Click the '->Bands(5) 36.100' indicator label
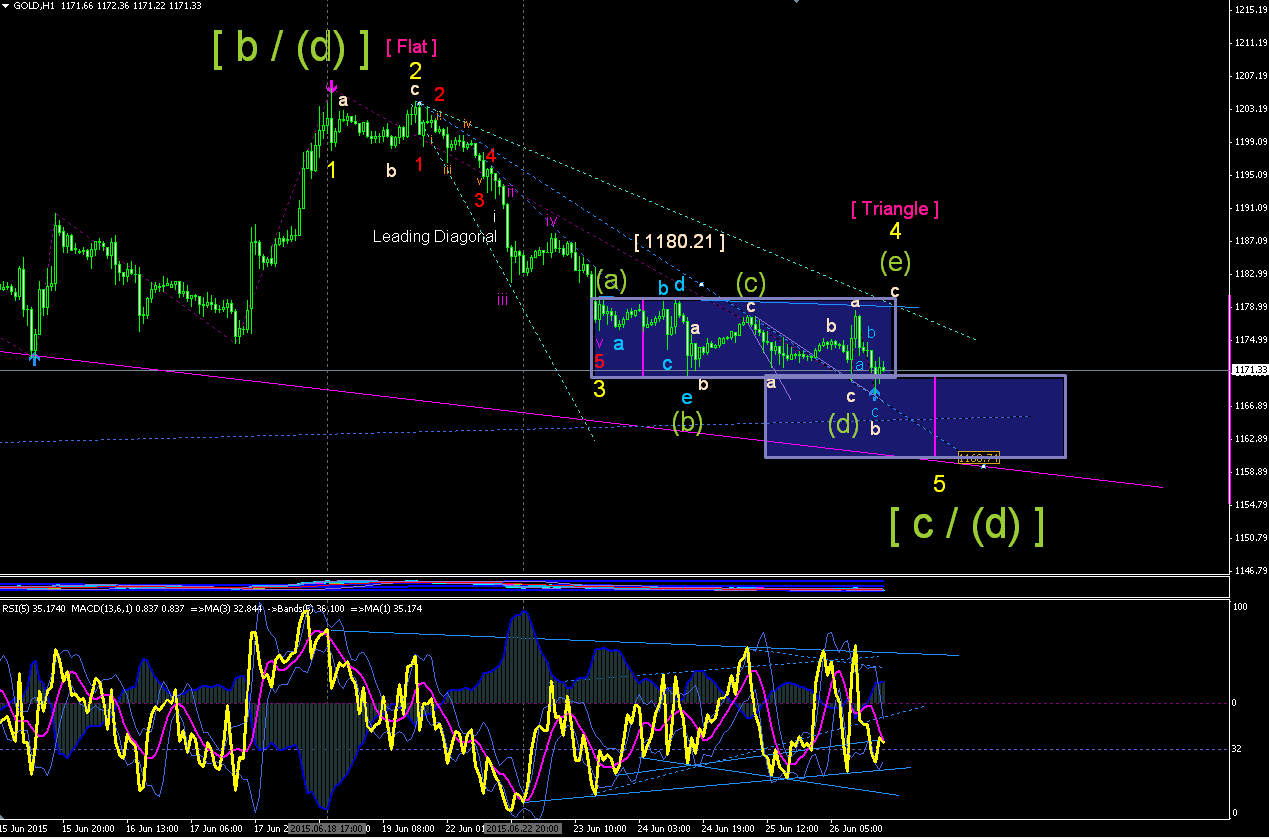This screenshot has height=839, width=1269. point(306,607)
